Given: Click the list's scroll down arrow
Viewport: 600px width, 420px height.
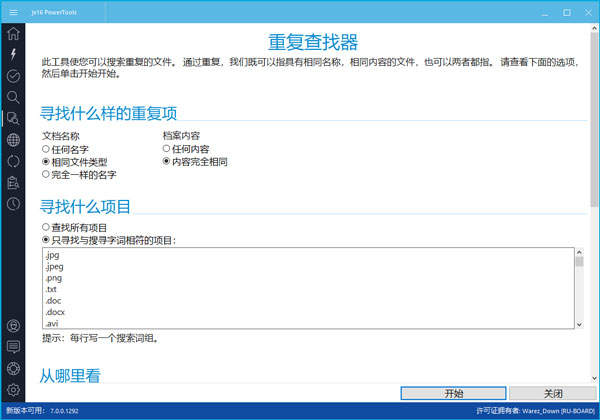Looking at the screenshot, I should point(579,323).
